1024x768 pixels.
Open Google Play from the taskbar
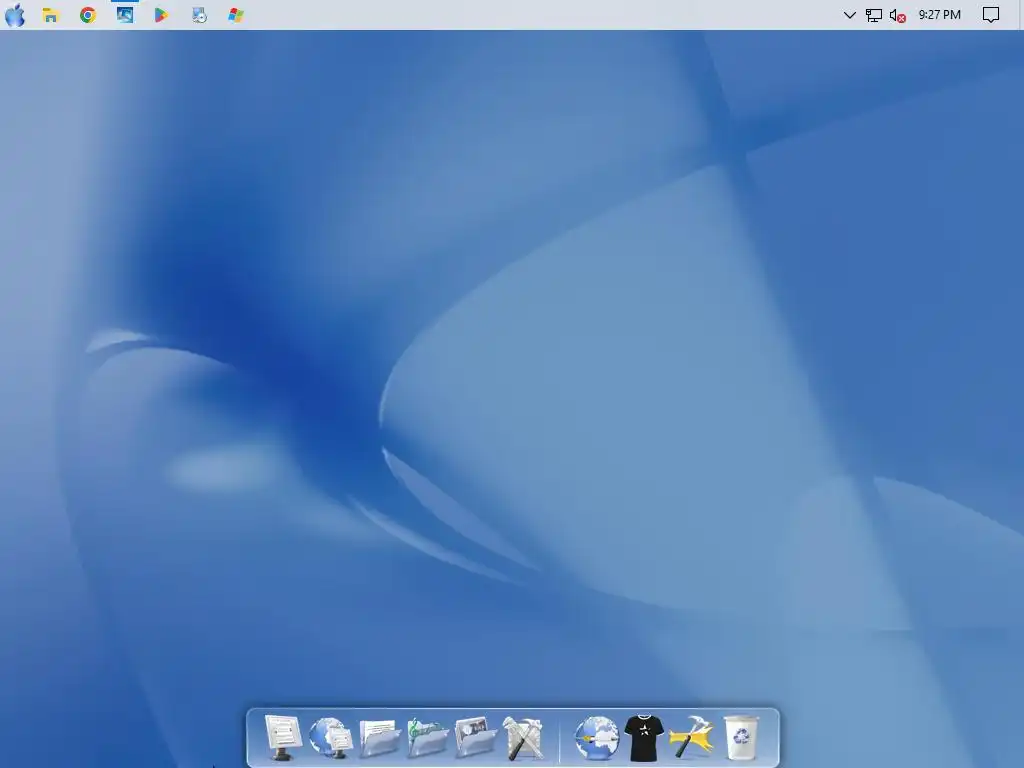[161, 15]
